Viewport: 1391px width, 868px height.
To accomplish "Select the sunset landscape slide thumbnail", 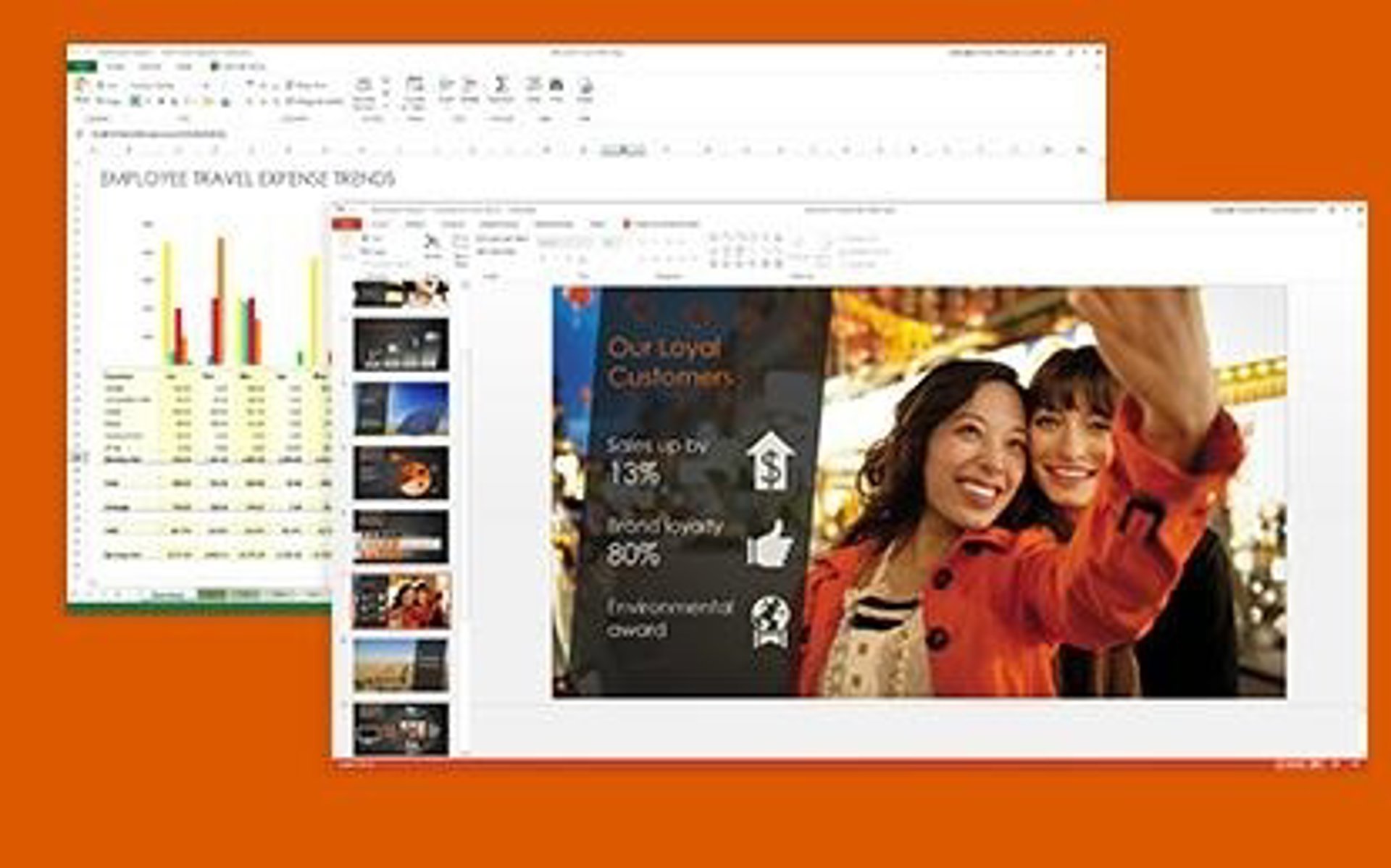I will click(x=401, y=664).
